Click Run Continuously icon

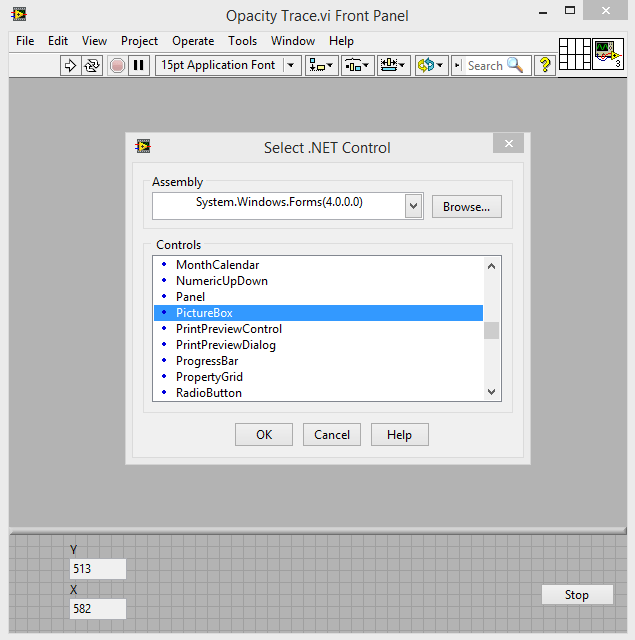click(92, 65)
